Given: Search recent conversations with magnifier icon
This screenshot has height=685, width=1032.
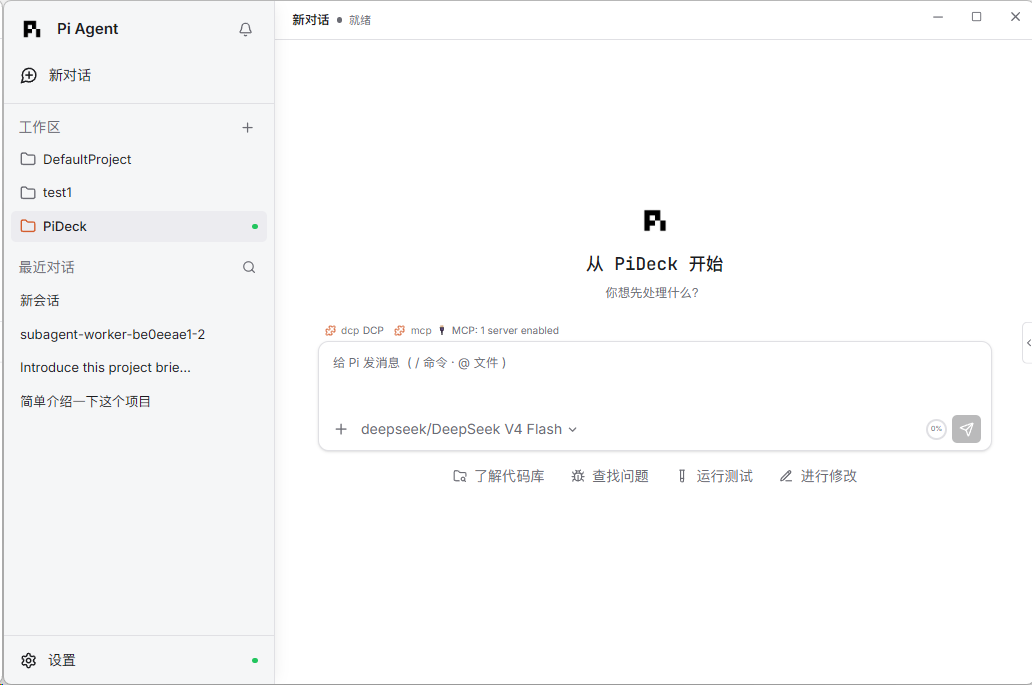Looking at the screenshot, I should click(x=249, y=267).
